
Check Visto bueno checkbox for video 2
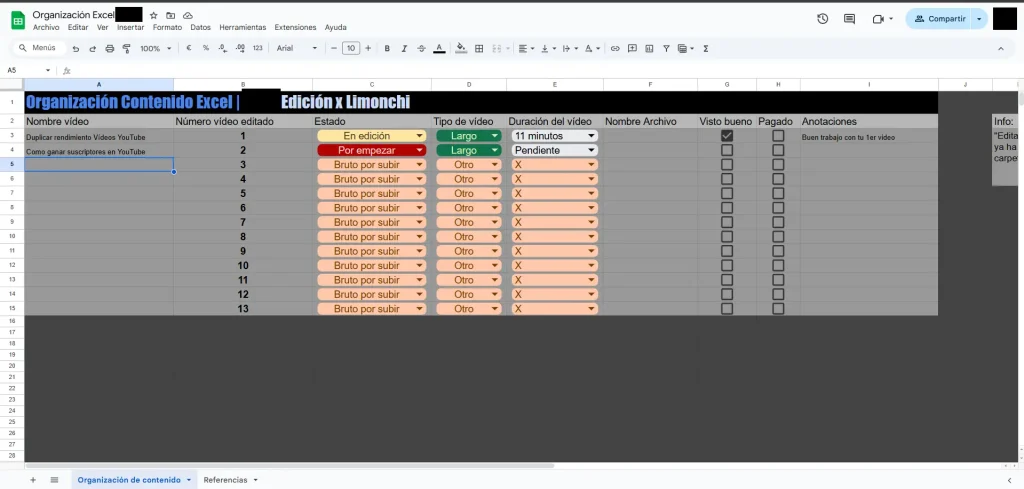pyautogui.click(x=727, y=150)
